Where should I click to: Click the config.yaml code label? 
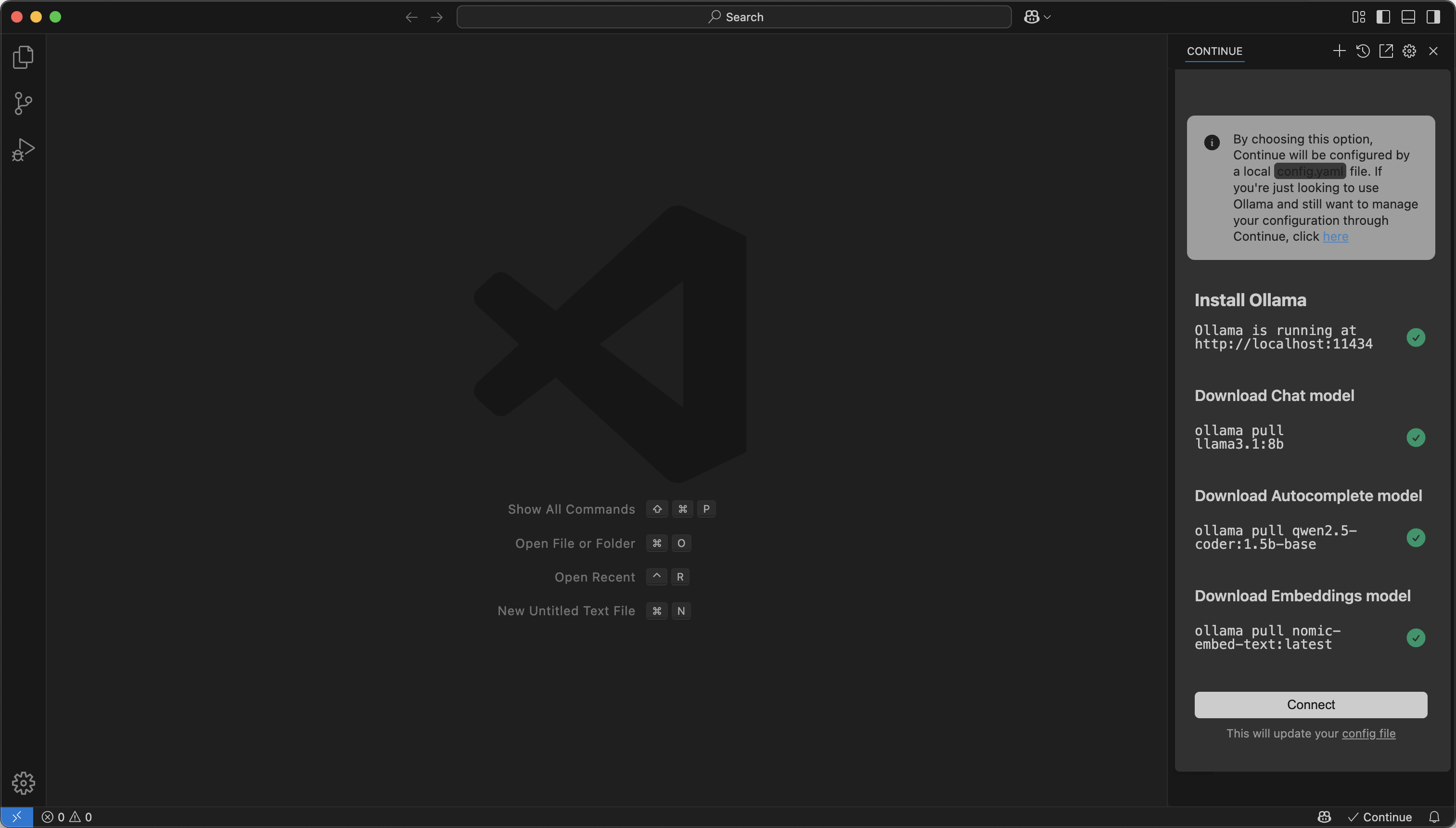pyautogui.click(x=1310, y=171)
